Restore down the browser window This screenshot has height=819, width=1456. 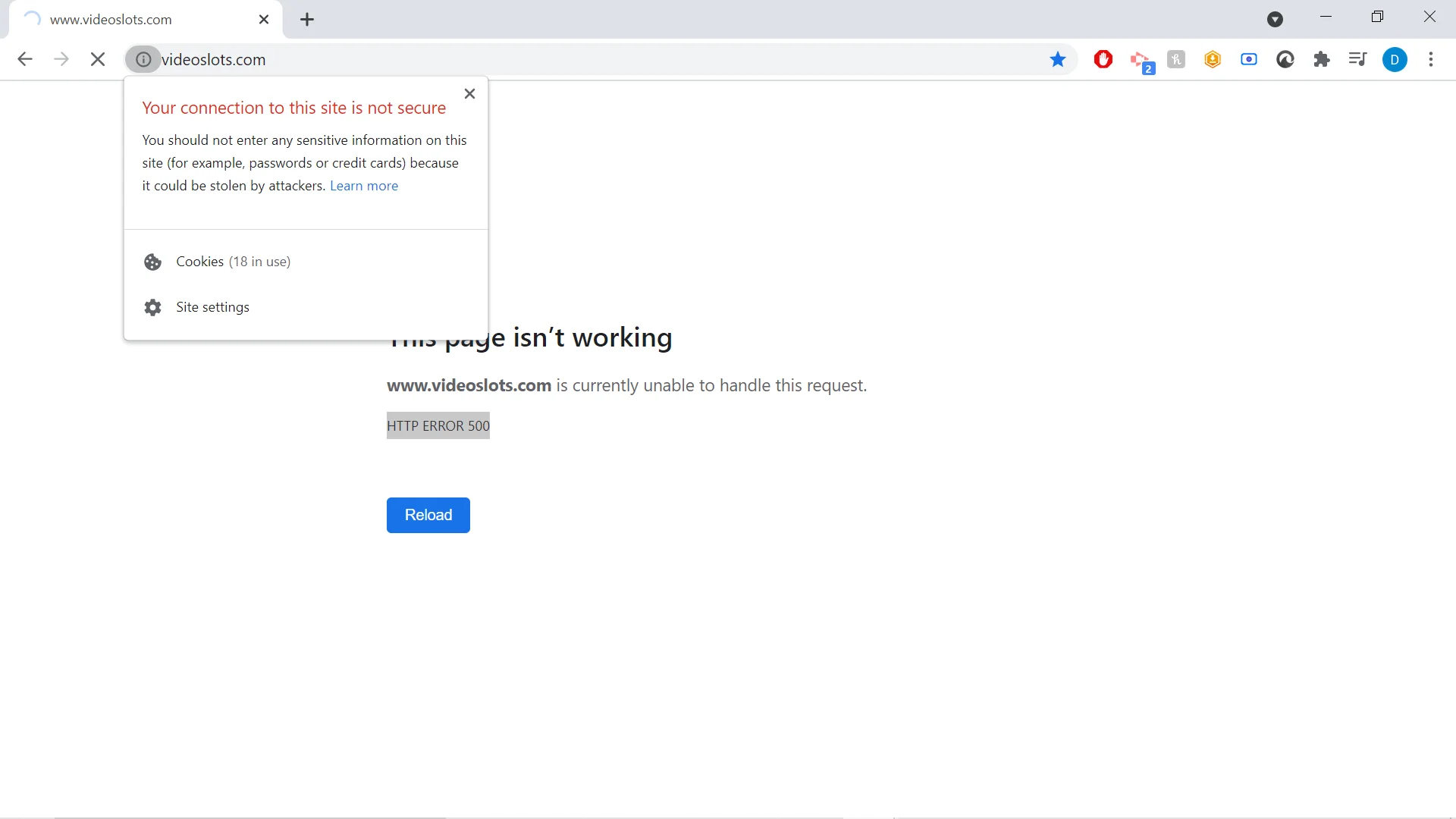[1378, 17]
